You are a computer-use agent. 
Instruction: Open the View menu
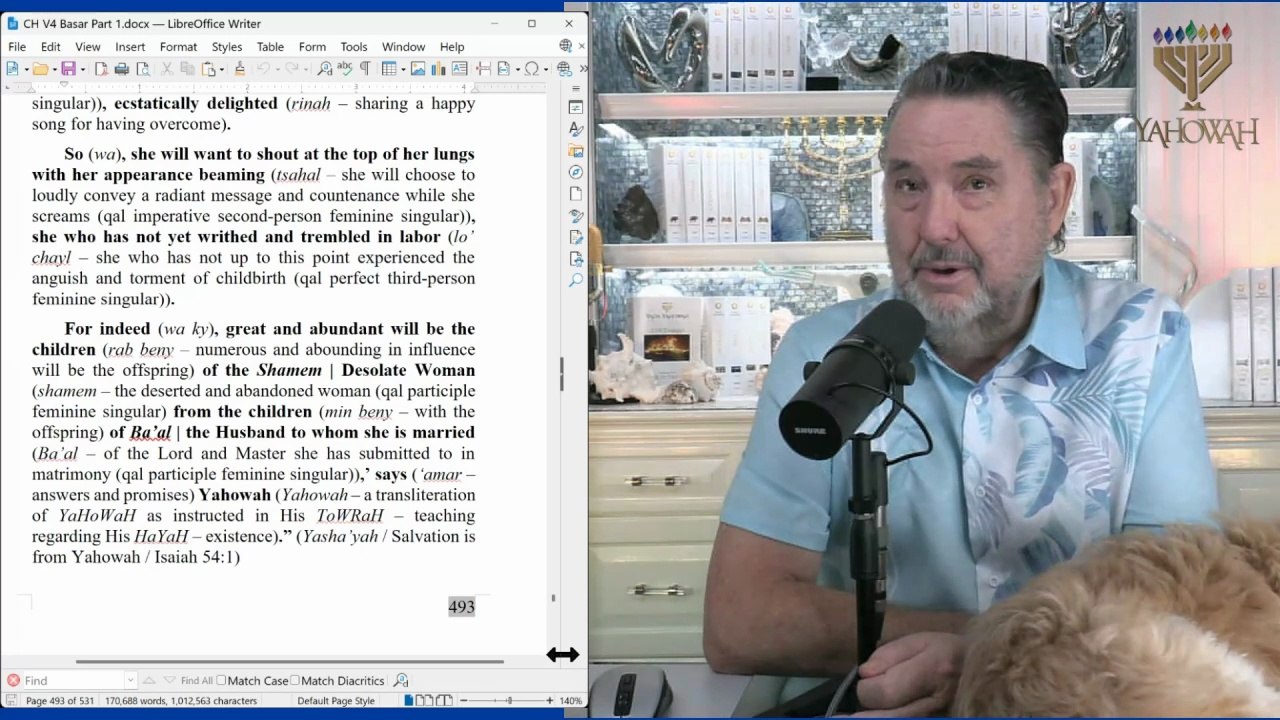[88, 47]
